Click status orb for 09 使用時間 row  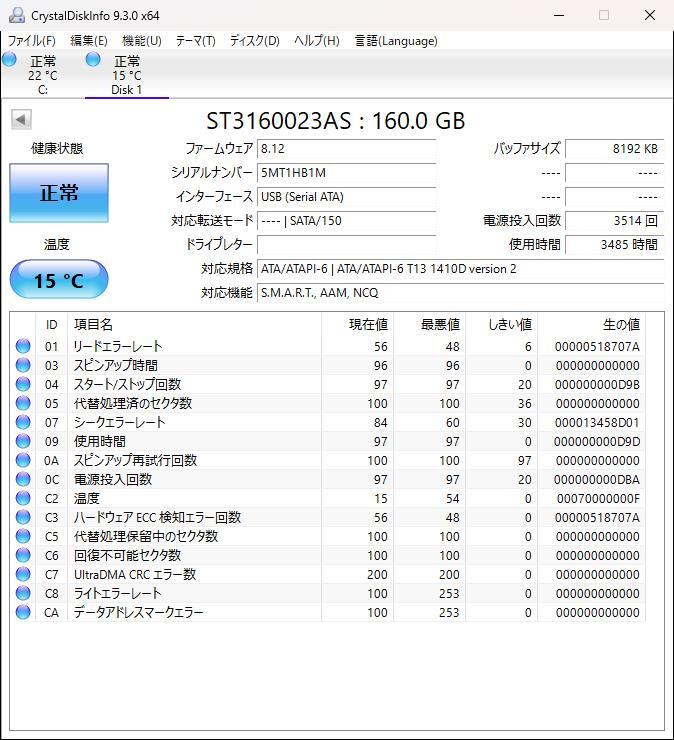point(23,441)
